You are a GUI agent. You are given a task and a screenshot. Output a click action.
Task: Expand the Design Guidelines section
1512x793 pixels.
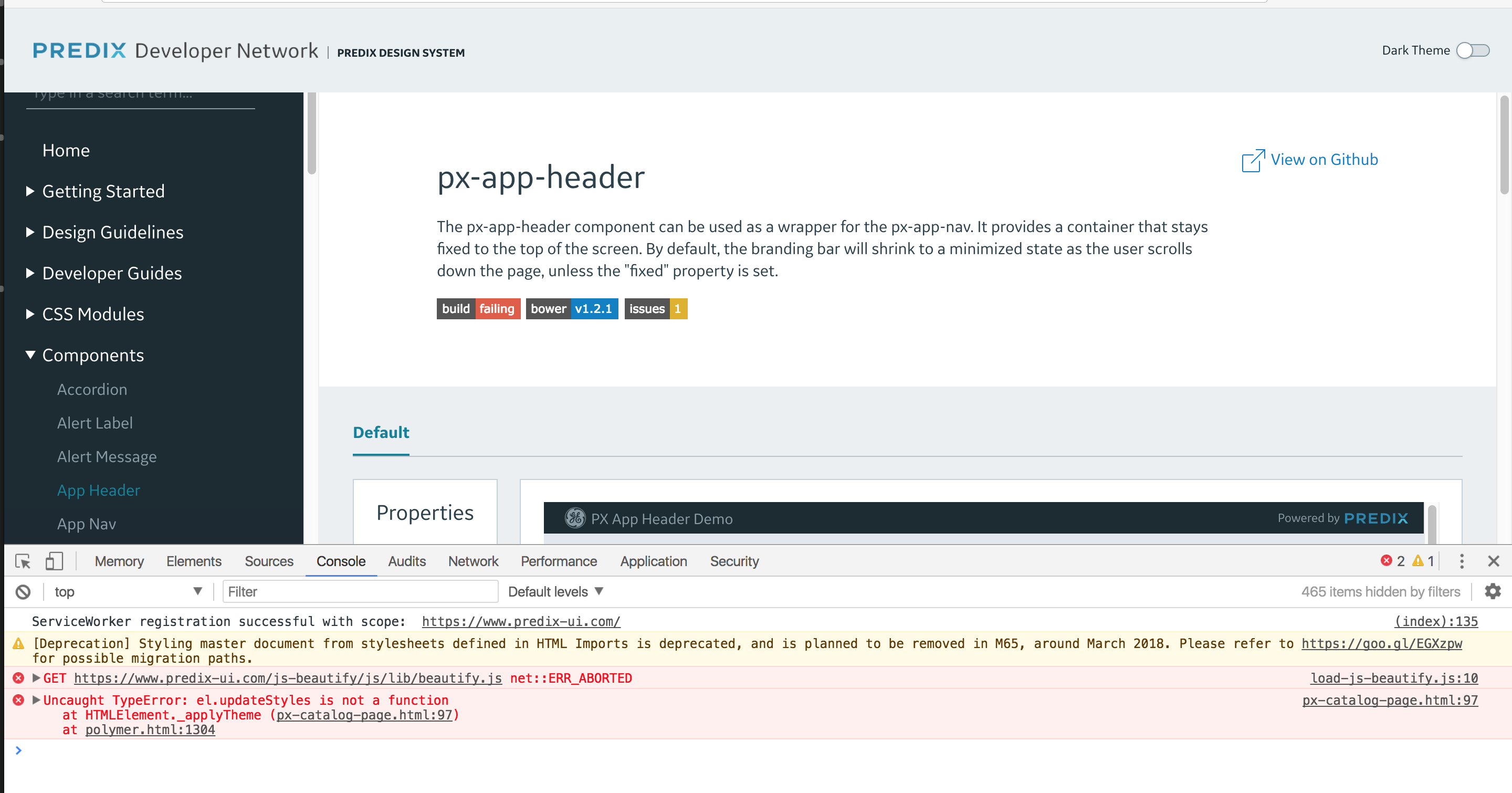(x=30, y=232)
